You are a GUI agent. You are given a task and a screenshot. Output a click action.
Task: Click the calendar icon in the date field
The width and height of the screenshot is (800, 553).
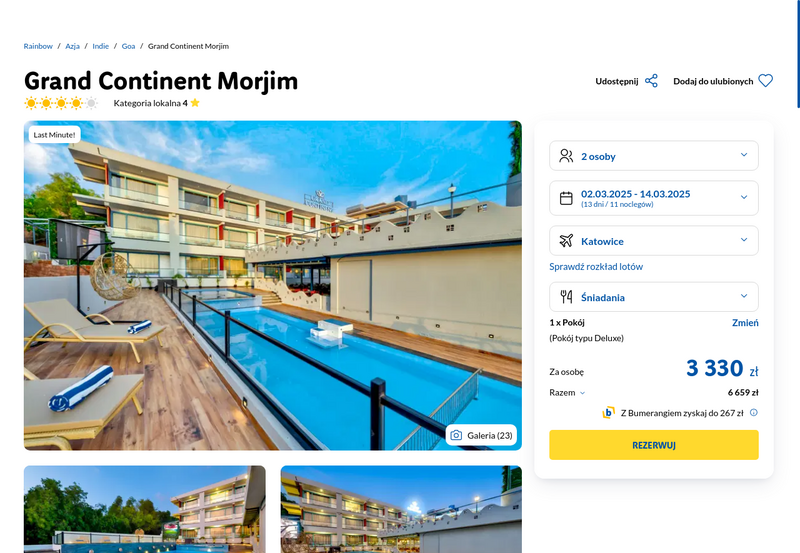pyautogui.click(x=566, y=198)
